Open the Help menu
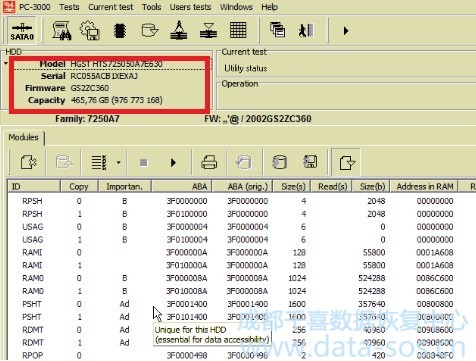Screen dimensions: 476x361 [x=269, y=7]
